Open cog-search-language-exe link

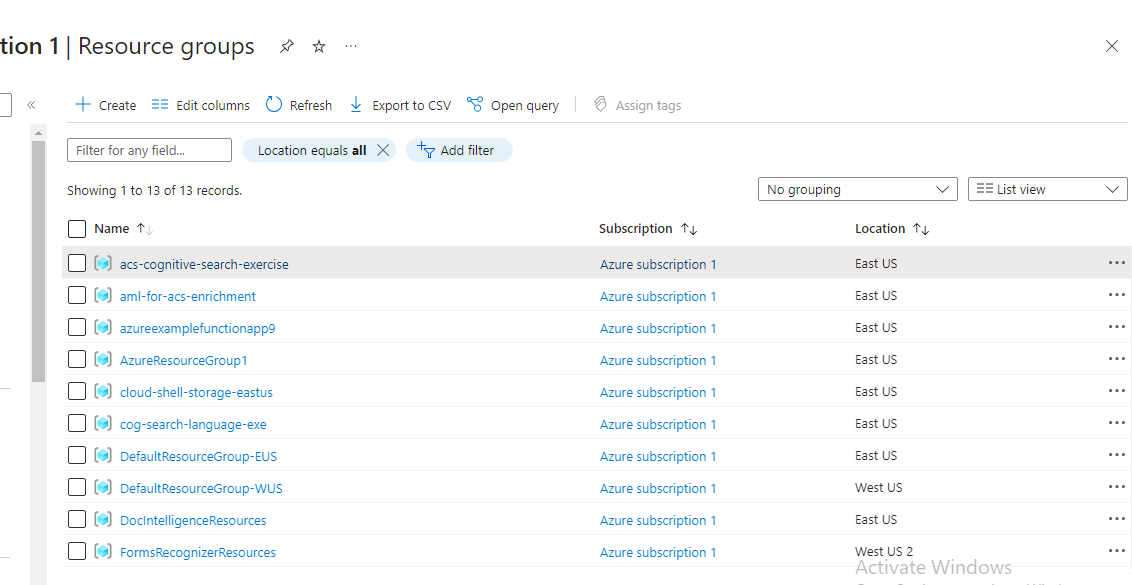click(193, 424)
